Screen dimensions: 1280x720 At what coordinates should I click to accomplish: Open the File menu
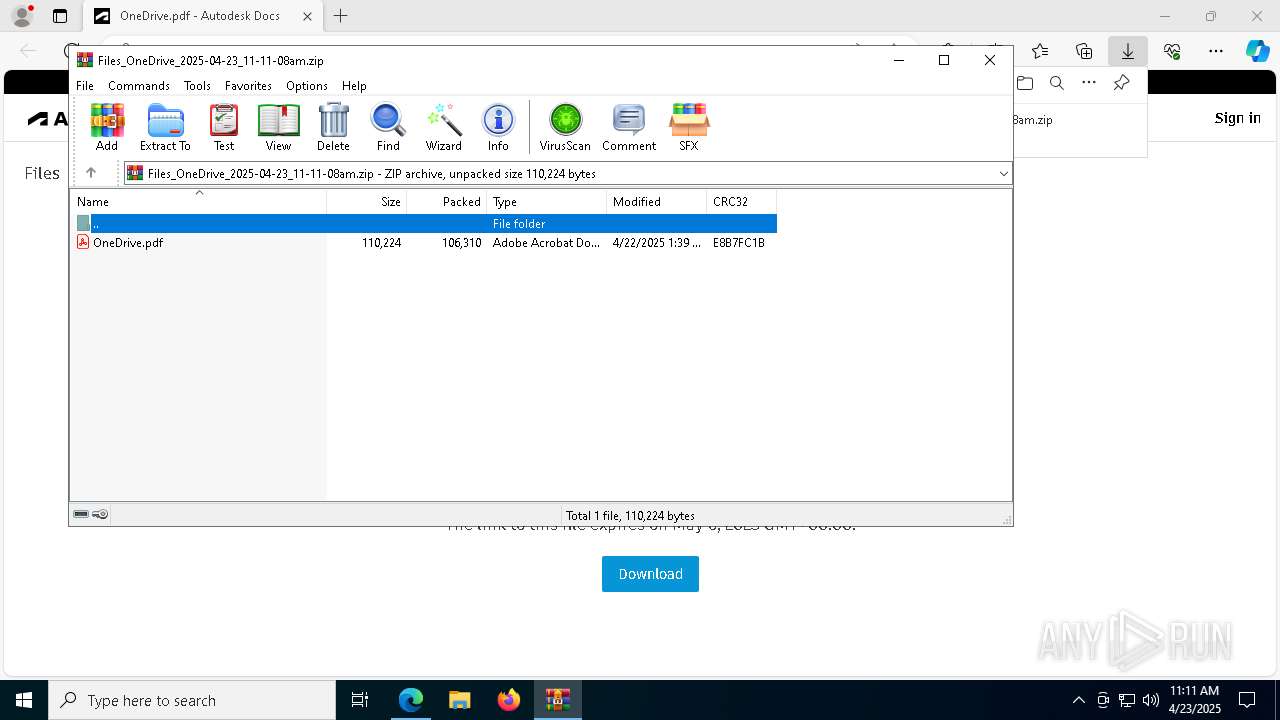[85, 86]
